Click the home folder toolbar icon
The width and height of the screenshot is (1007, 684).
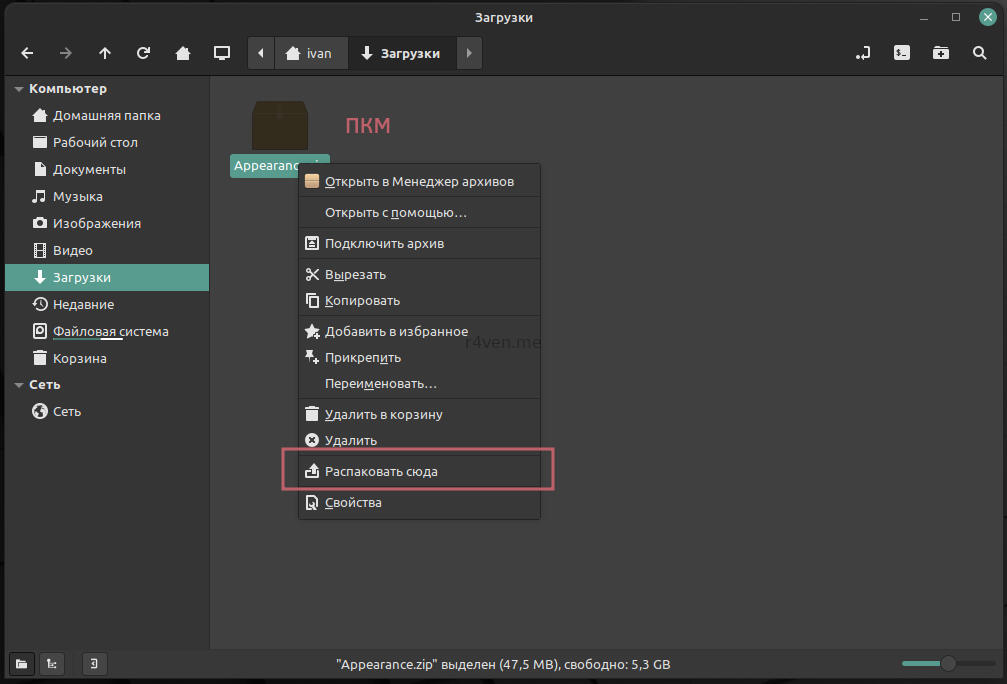tap(183, 53)
